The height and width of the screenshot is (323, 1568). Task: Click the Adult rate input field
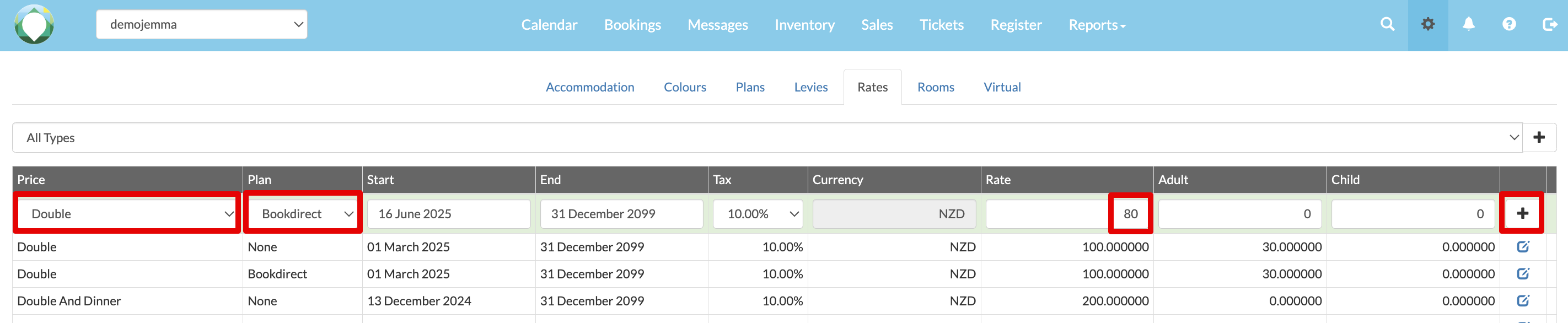tap(1239, 213)
